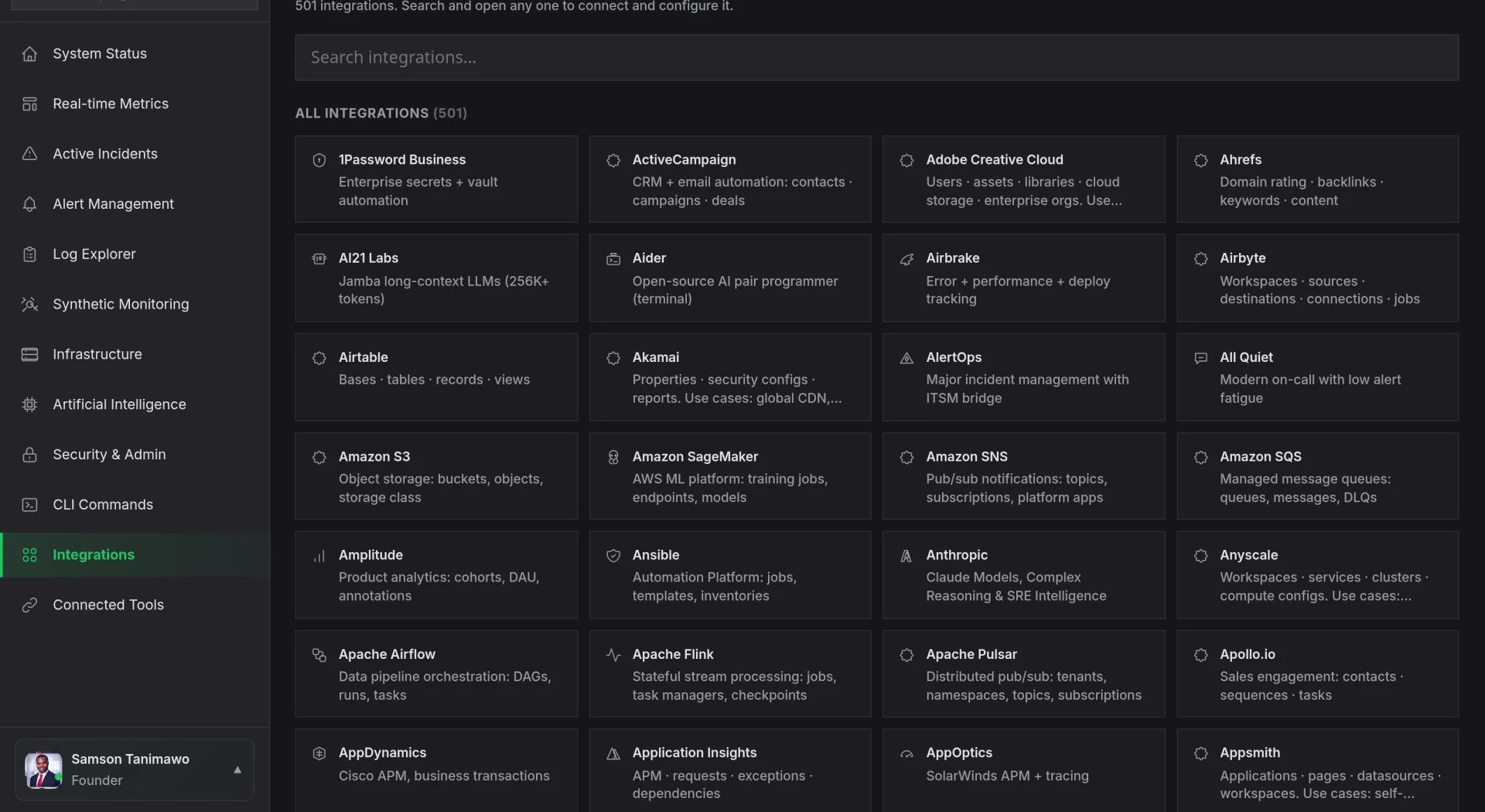Expand the Samson Tanimawo user menu arrow
Image resolution: width=1485 pixels, height=812 pixels.
click(x=237, y=769)
